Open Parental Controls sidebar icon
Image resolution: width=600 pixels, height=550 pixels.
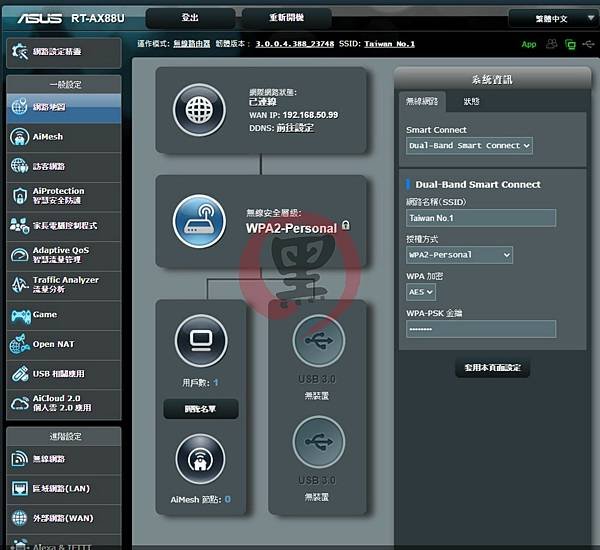(x=20, y=225)
